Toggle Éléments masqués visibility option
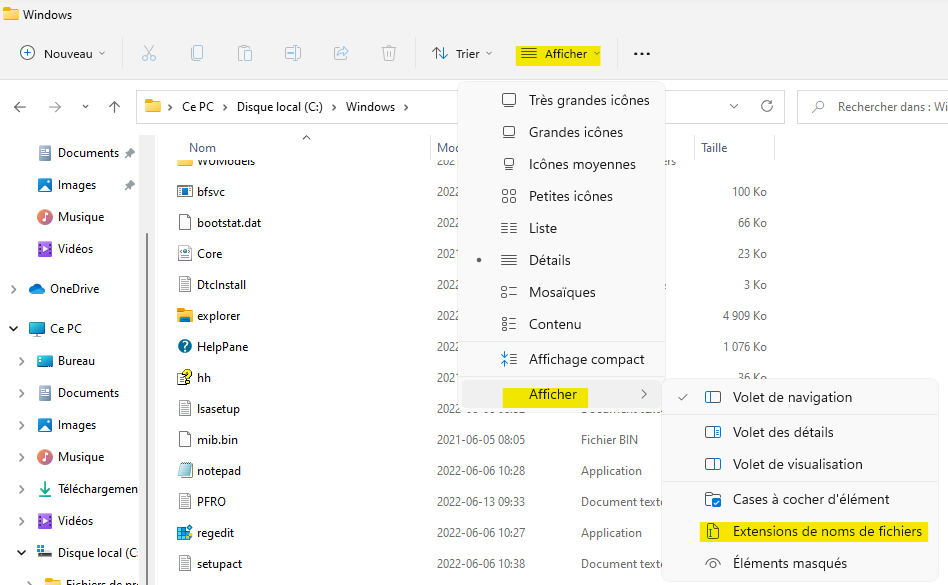 pos(789,563)
